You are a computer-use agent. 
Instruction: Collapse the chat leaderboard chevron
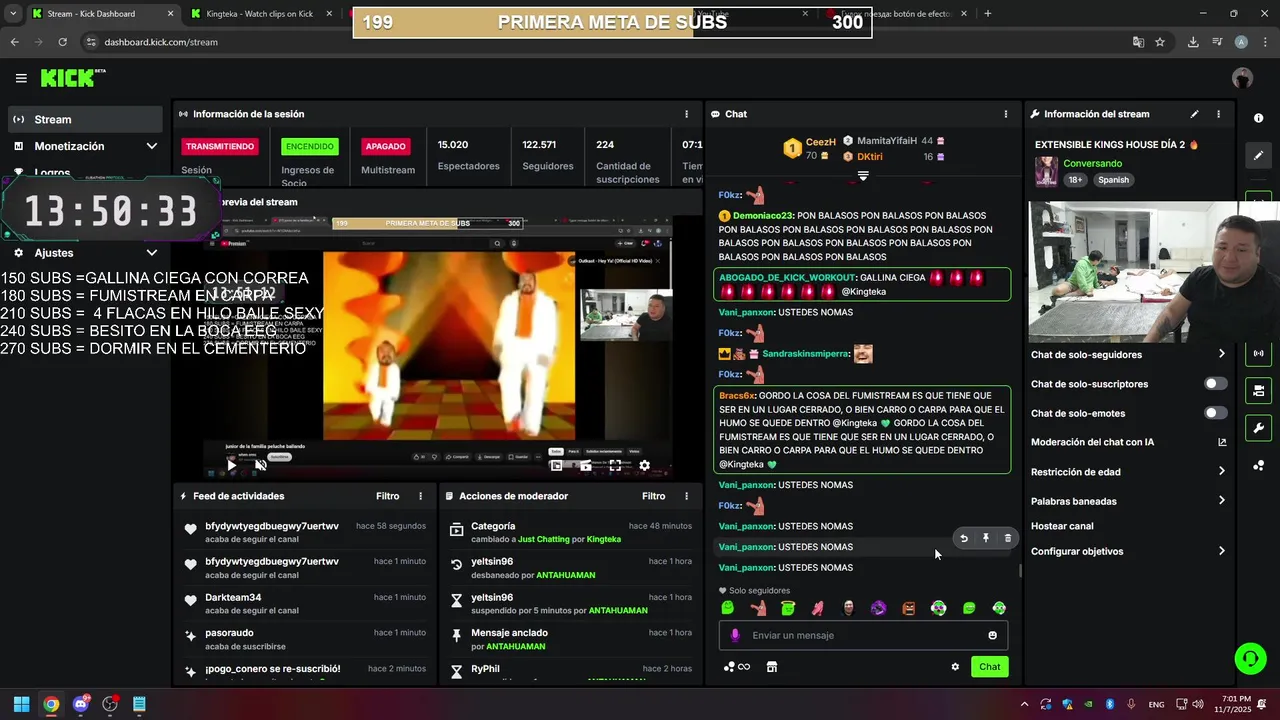(863, 176)
